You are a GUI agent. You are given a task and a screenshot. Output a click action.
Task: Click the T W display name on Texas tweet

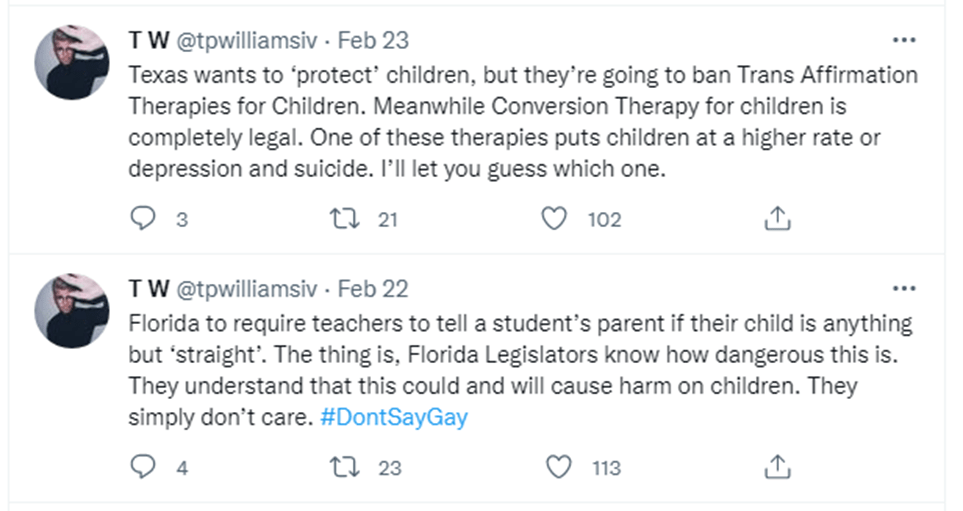[x=149, y=41]
